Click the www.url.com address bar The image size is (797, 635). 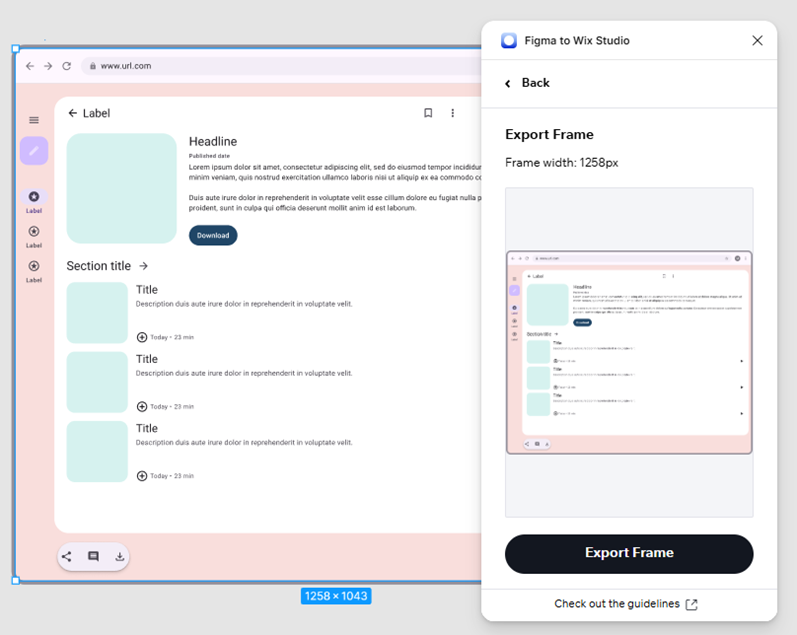282,66
